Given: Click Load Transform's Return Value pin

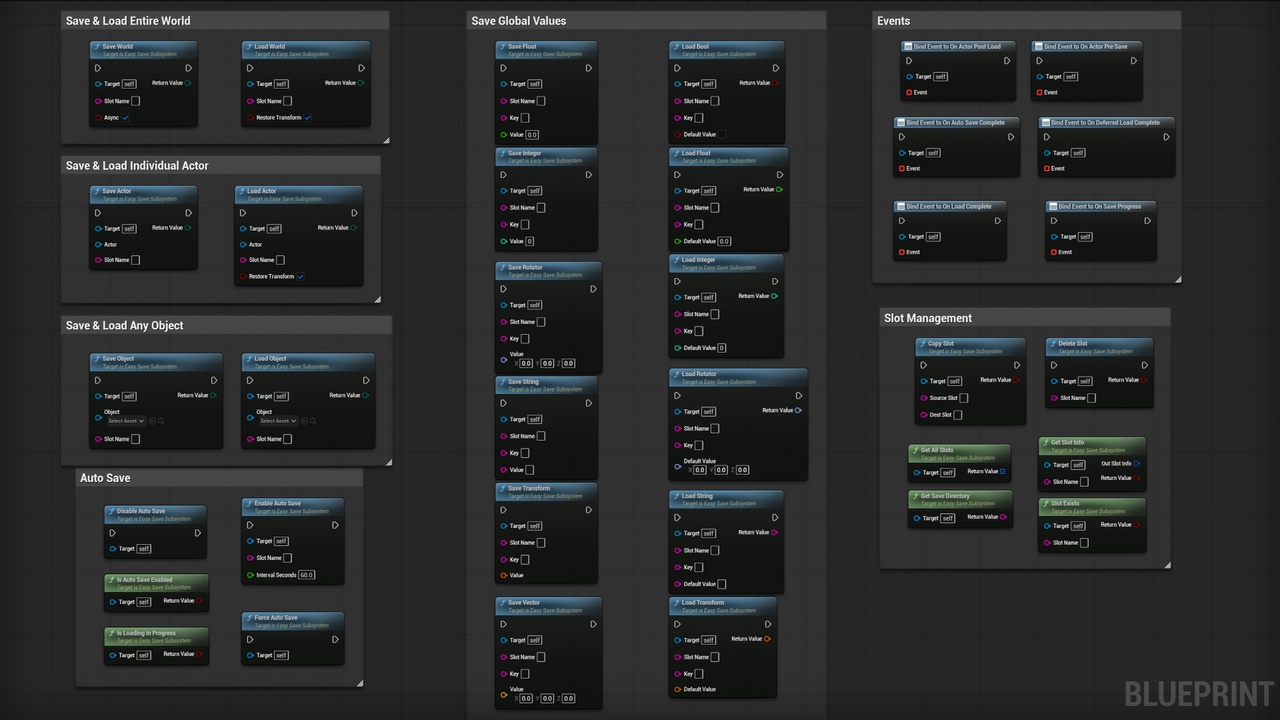Looking at the screenshot, I should pyautogui.click(x=767, y=638).
